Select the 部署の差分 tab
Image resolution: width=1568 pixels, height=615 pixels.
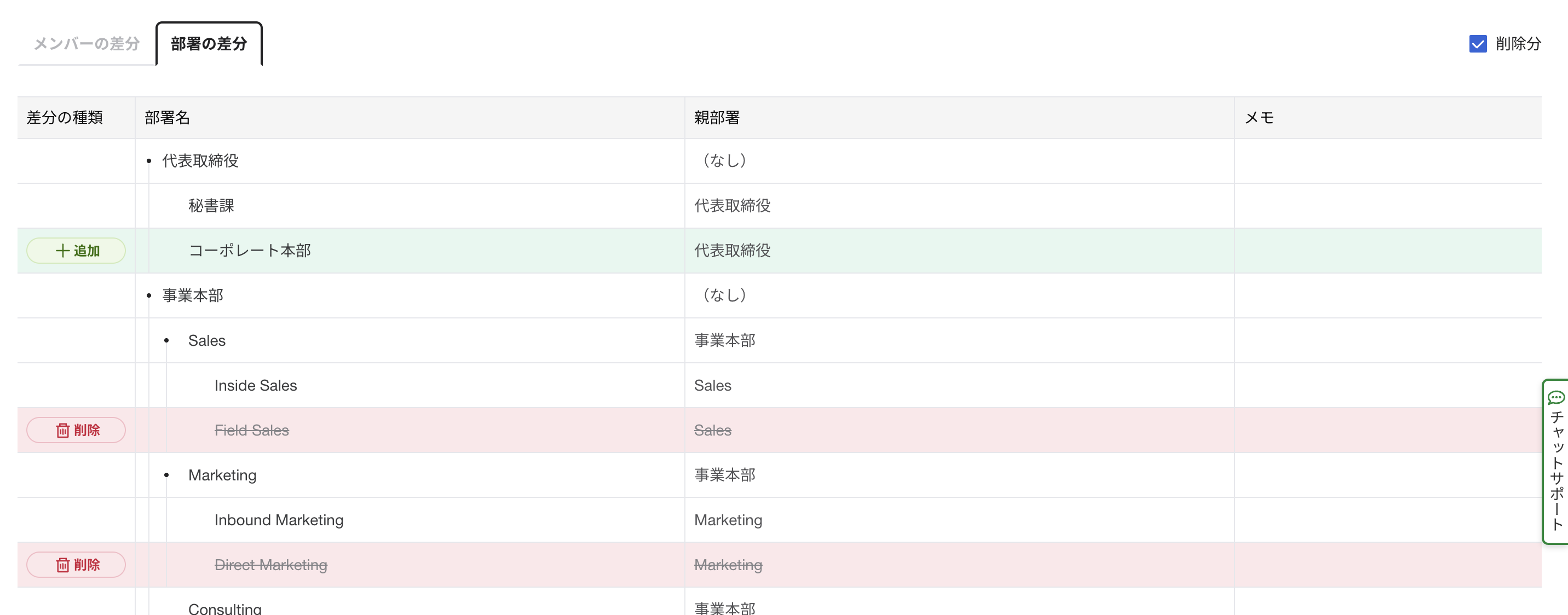click(x=209, y=44)
